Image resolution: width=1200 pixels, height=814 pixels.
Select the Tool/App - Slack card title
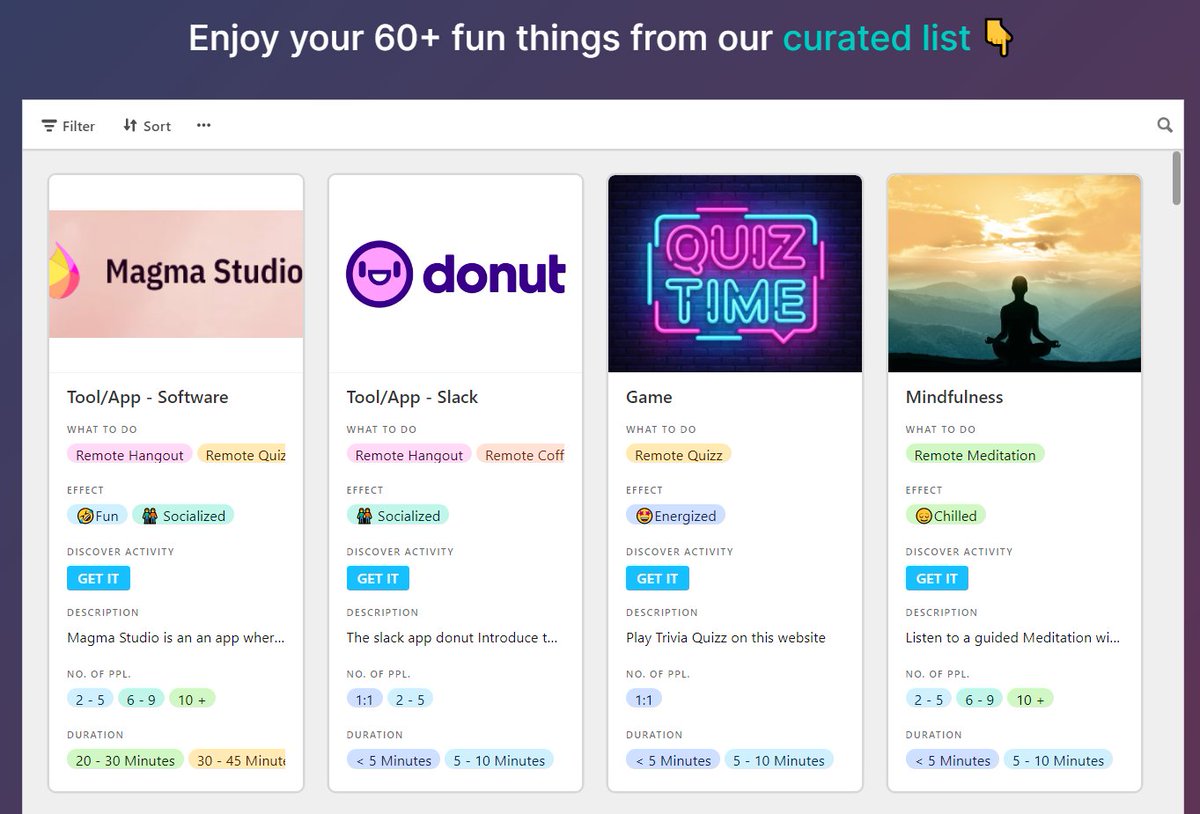(x=413, y=397)
